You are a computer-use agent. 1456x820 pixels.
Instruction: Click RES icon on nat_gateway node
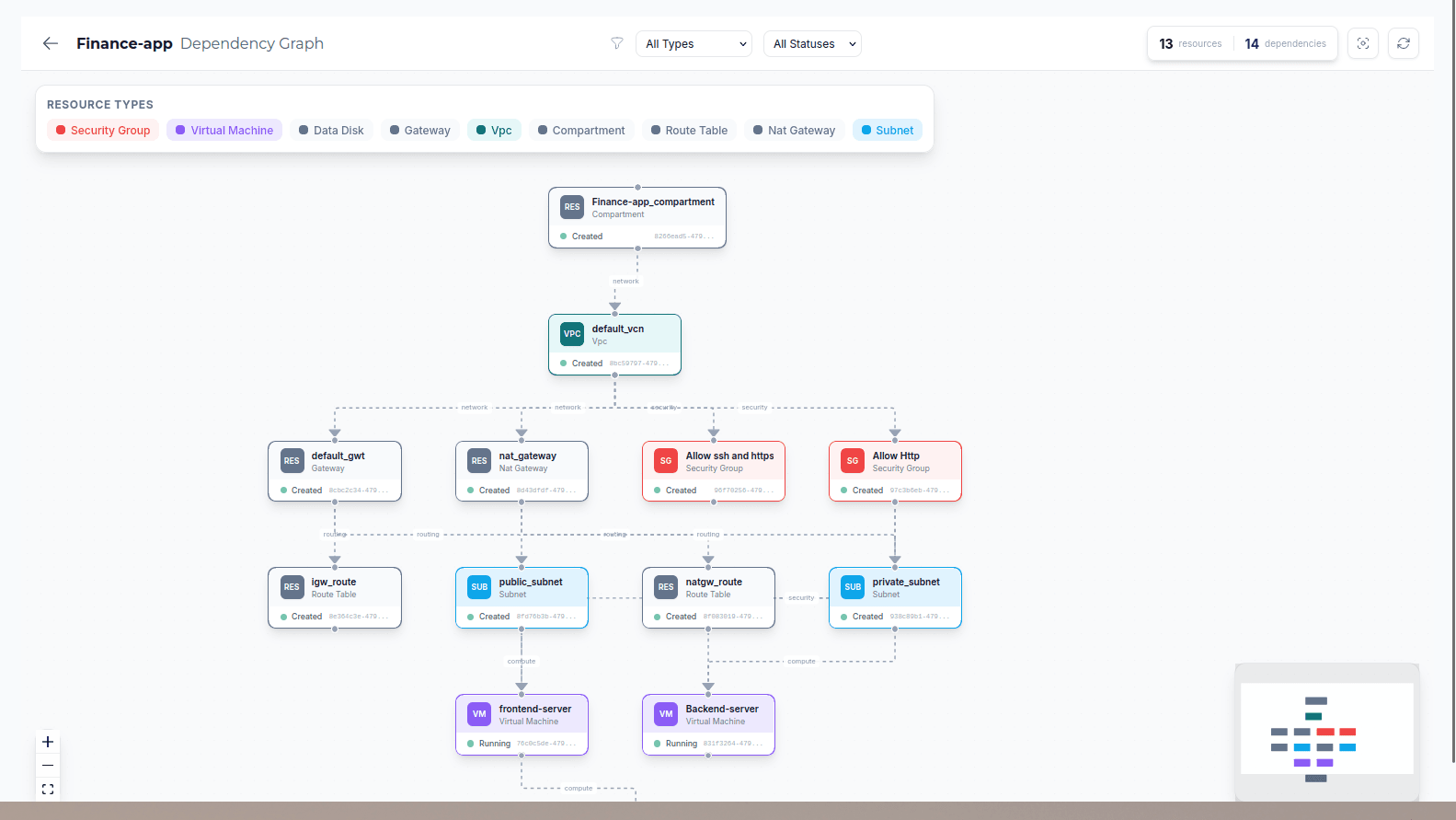pyautogui.click(x=479, y=461)
